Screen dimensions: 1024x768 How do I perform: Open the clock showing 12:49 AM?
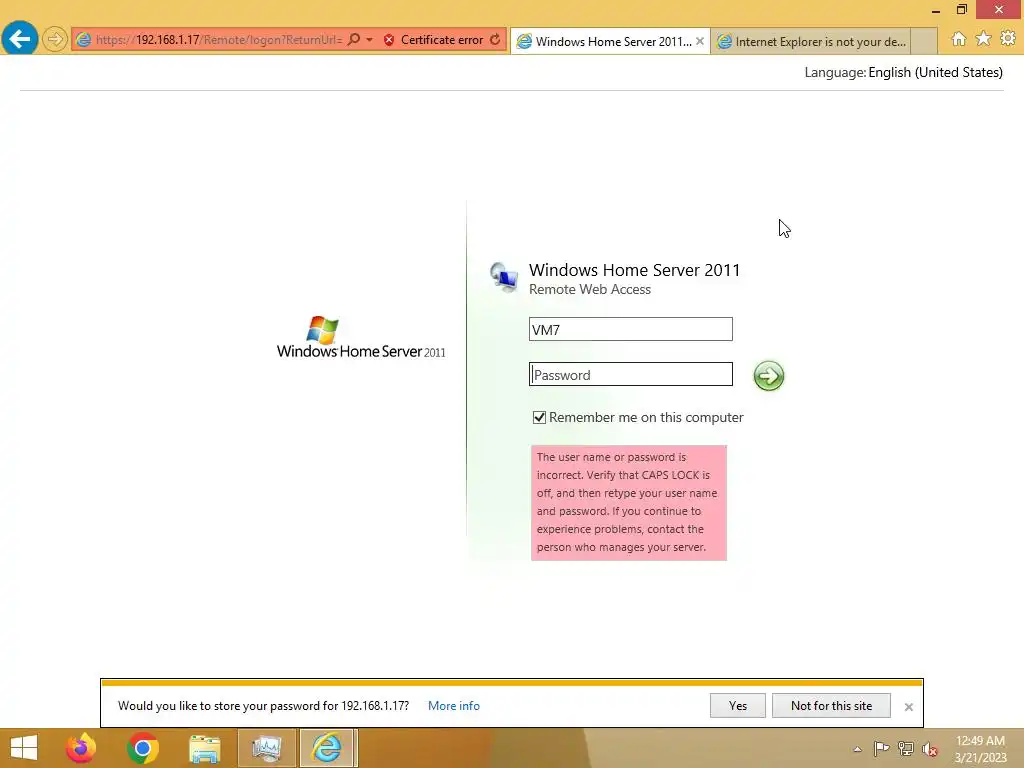pyautogui.click(x=980, y=749)
